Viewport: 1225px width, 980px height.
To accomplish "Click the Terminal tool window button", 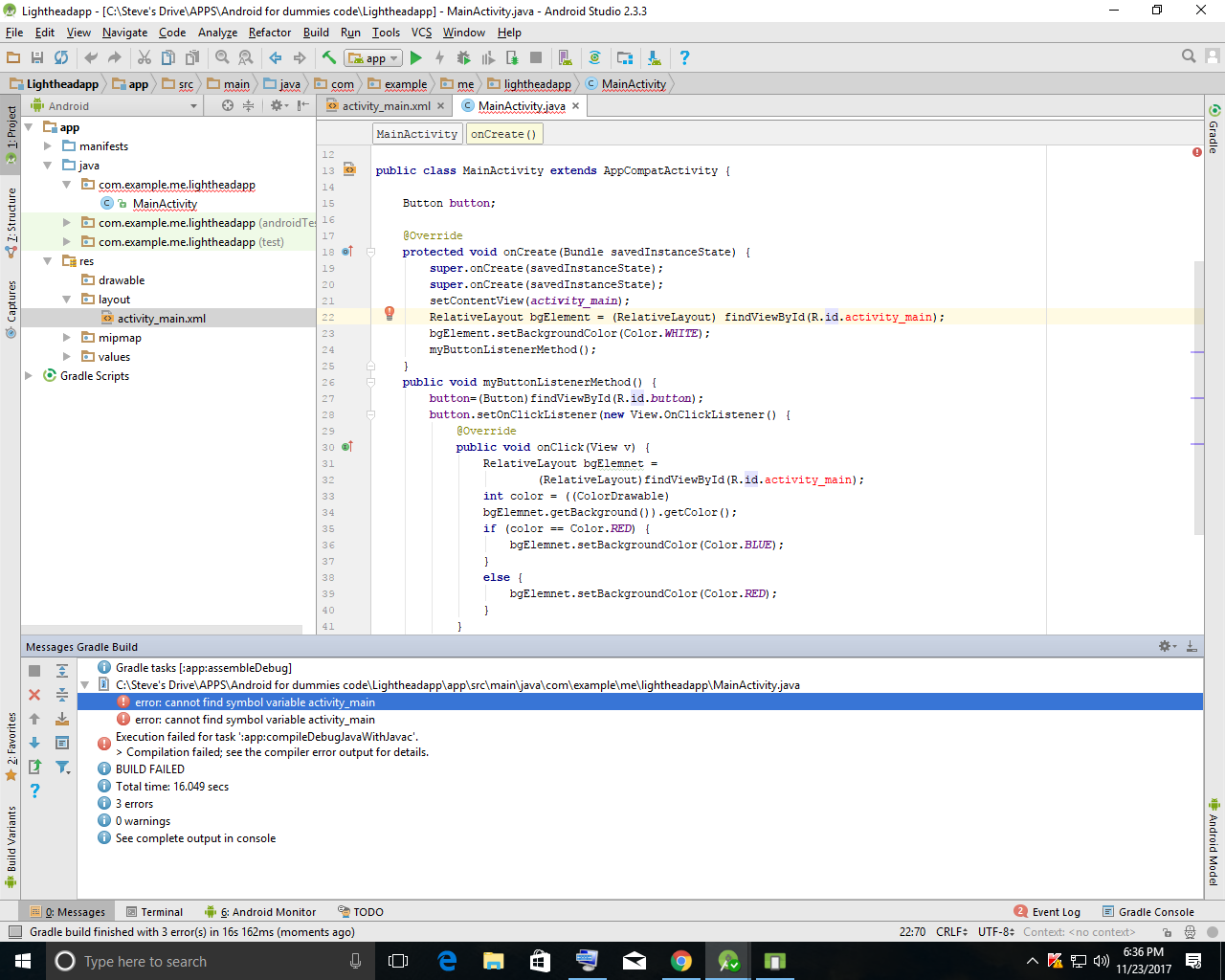I will [x=153, y=912].
